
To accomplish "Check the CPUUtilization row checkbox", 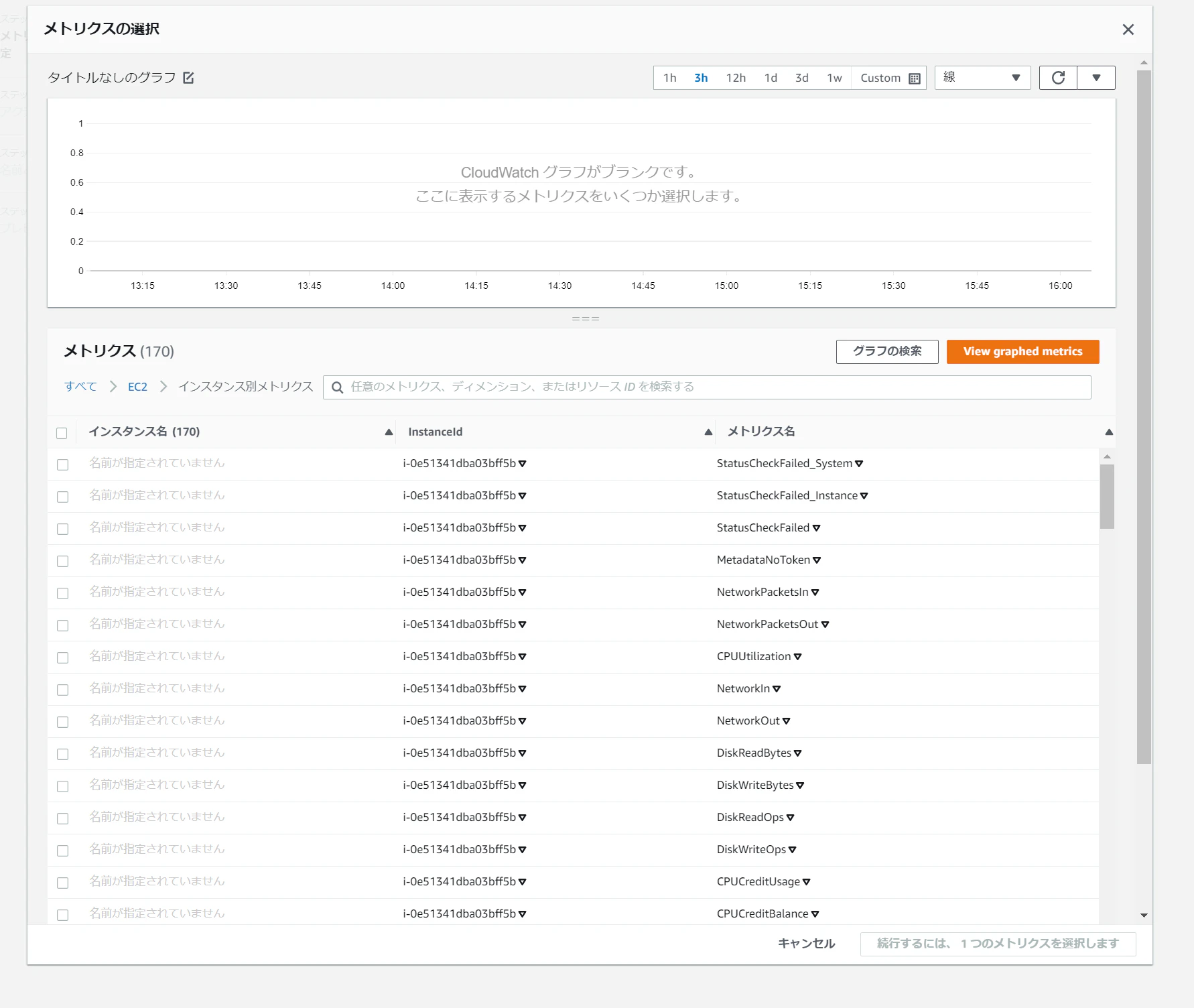I will point(63,657).
